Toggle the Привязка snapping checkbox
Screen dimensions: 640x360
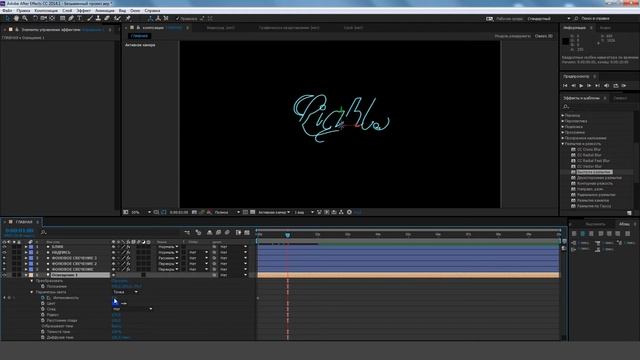[178, 18]
